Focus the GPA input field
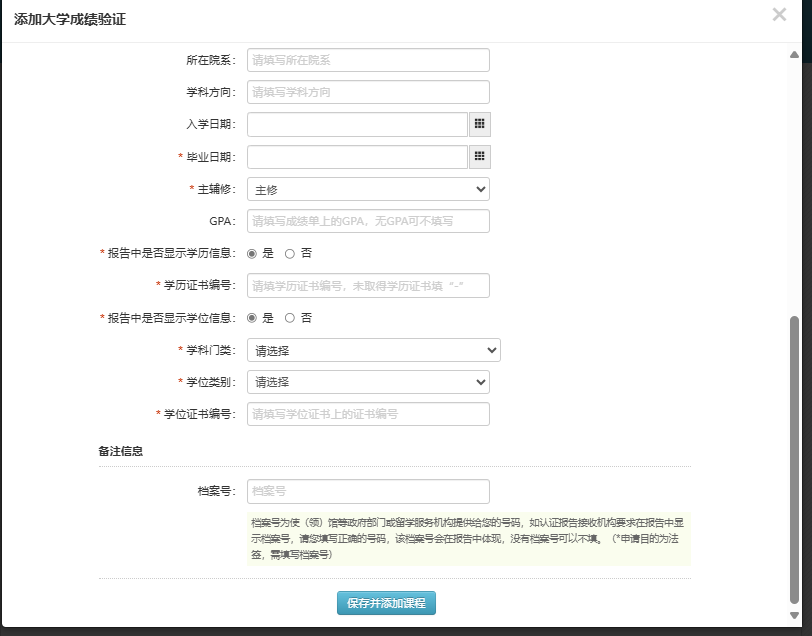Screen dimensions: 812x636 pos(368,221)
